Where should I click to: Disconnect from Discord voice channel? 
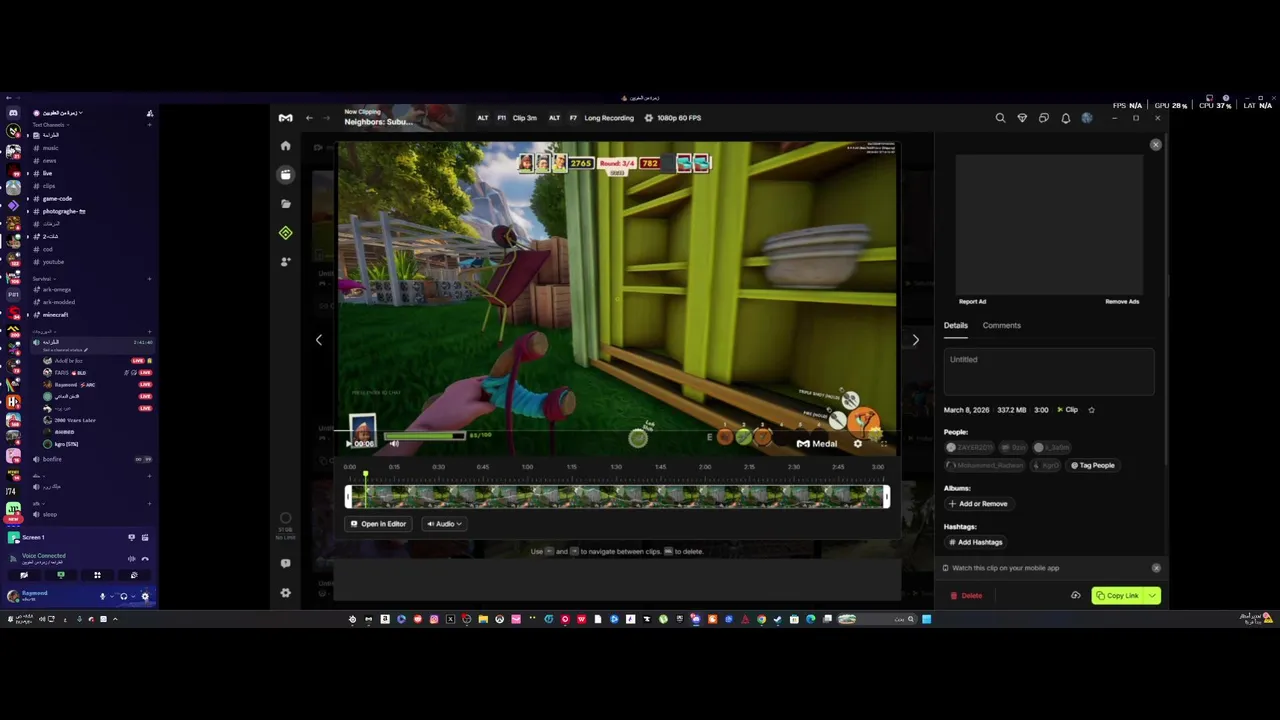[x=145, y=559]
